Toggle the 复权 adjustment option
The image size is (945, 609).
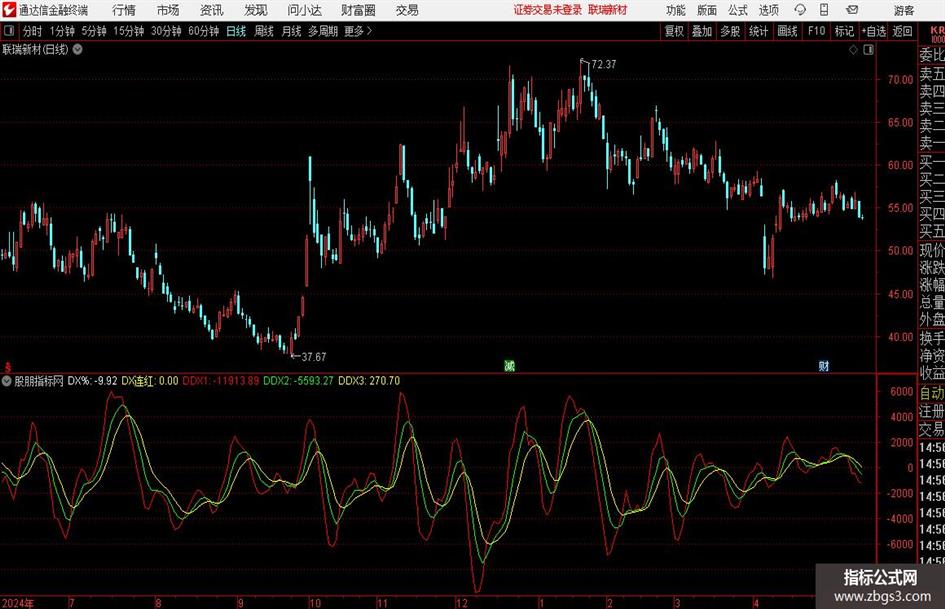pyautogui.click(x=674, y=31)
